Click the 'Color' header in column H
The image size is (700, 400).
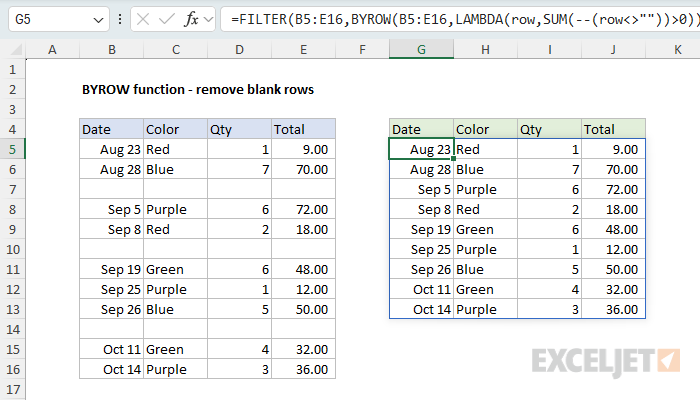click(485, 129)
